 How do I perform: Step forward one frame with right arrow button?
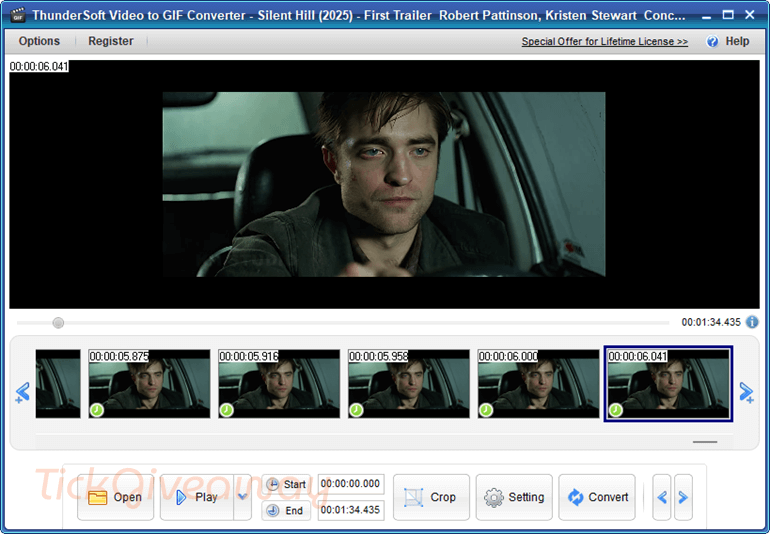(x=683, y=497)
